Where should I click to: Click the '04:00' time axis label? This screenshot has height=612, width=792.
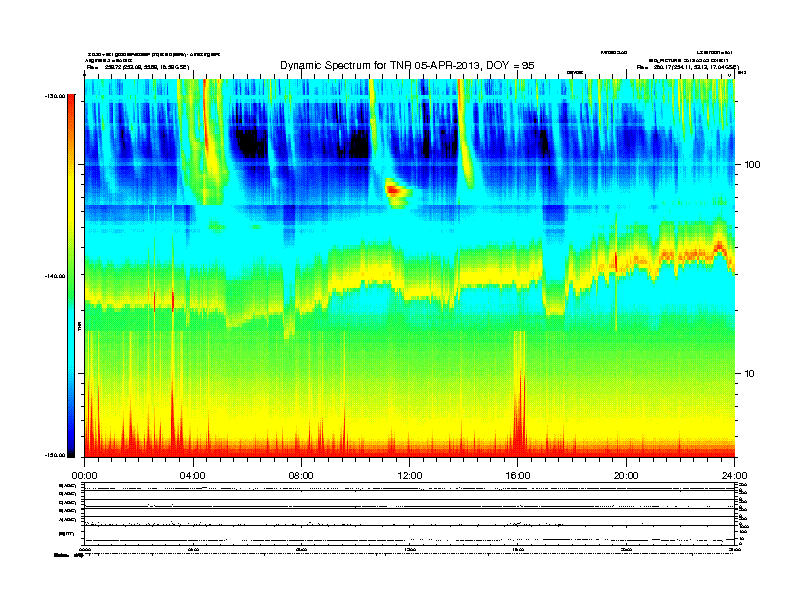[193, 476]
